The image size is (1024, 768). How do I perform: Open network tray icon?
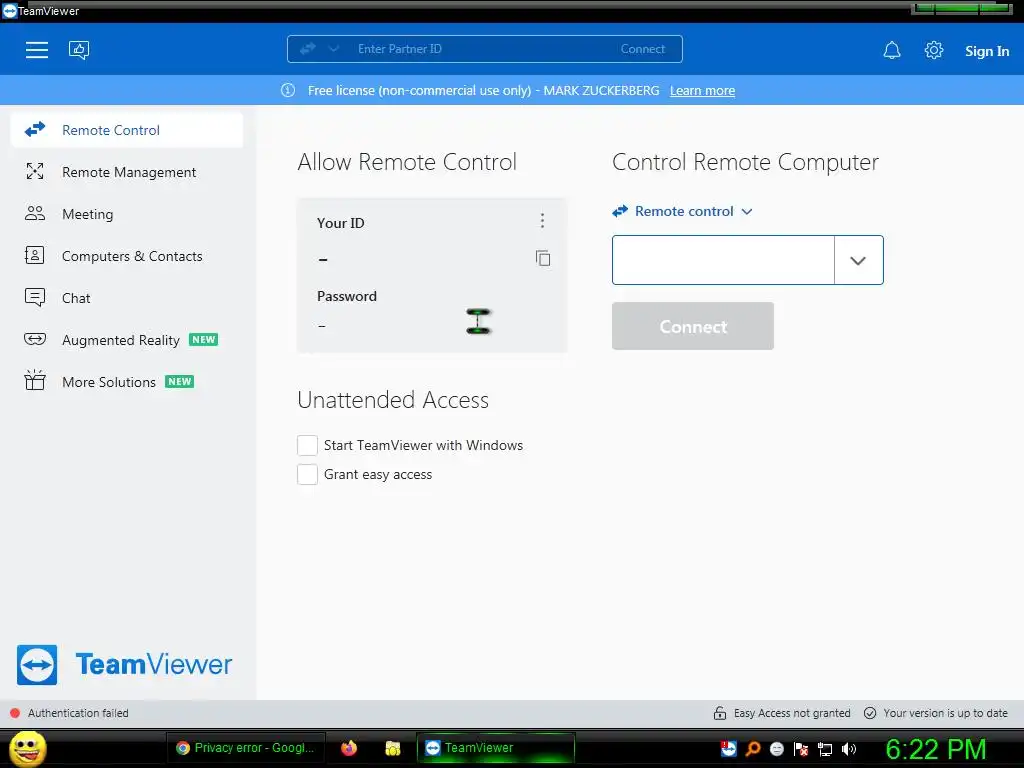click(825, 749)
